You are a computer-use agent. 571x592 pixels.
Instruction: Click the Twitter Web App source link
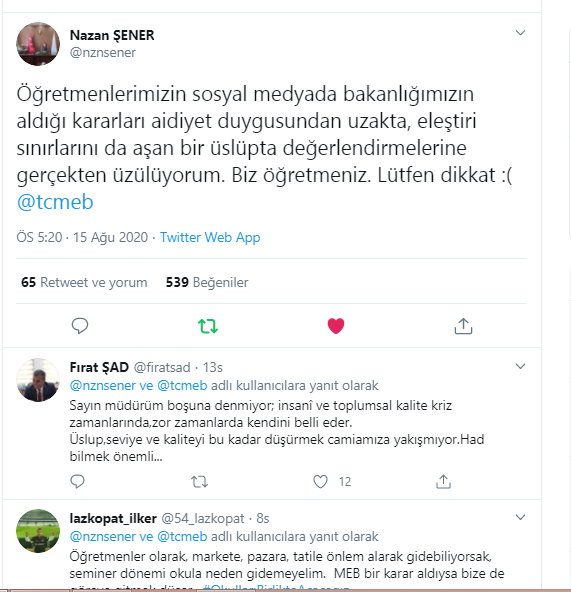[210, 237]
